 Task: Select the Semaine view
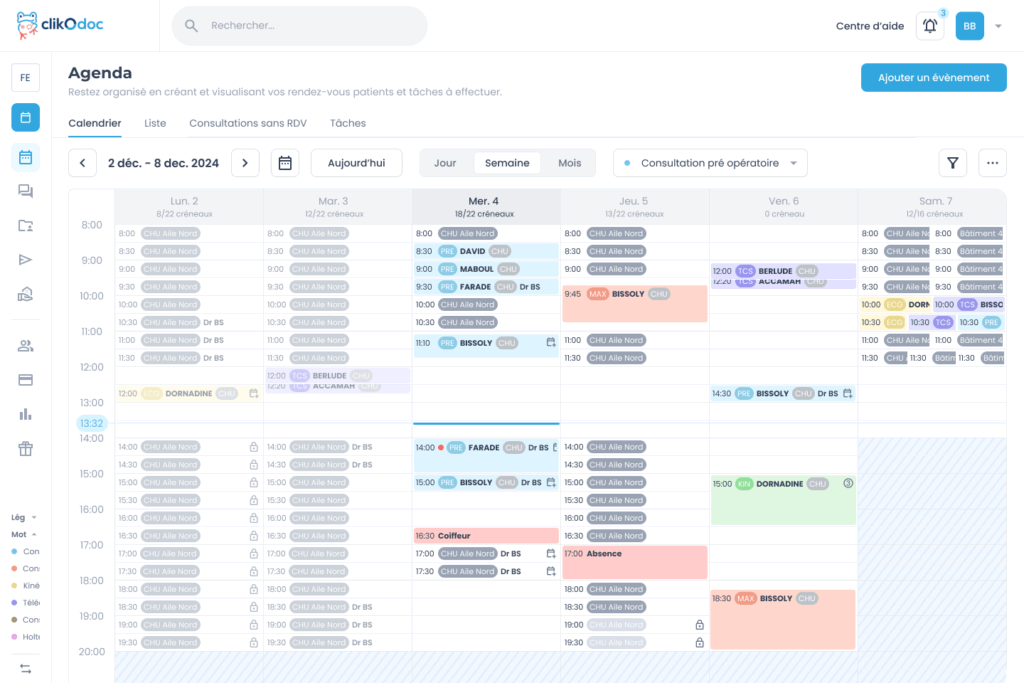click(507, 163)
